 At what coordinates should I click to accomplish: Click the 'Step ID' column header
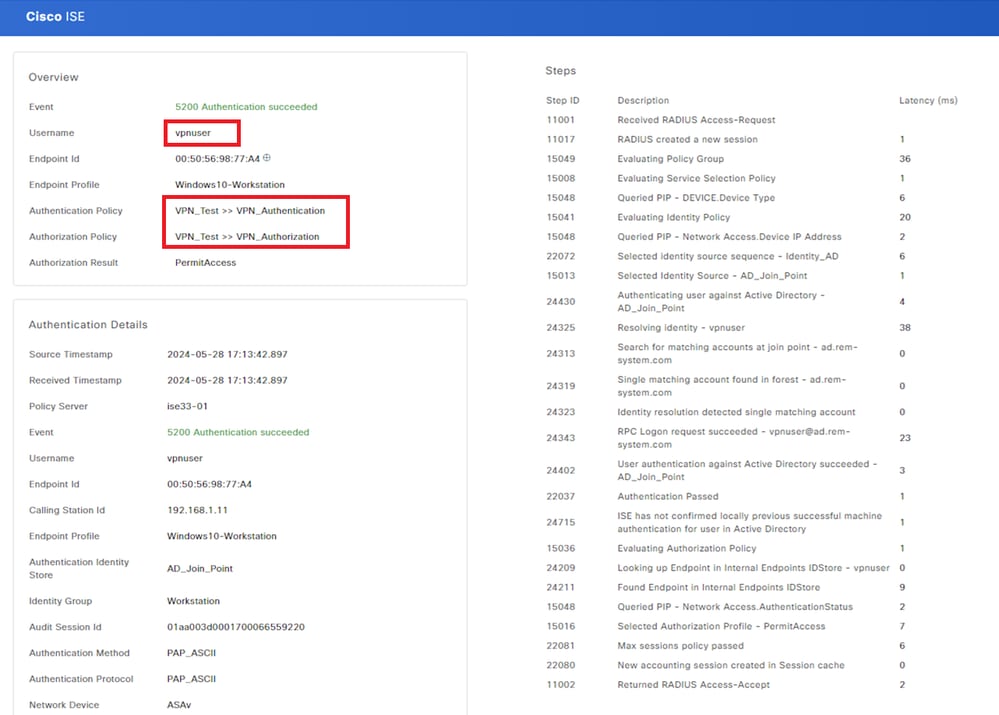pyautogui.click(x=563, y=101)
